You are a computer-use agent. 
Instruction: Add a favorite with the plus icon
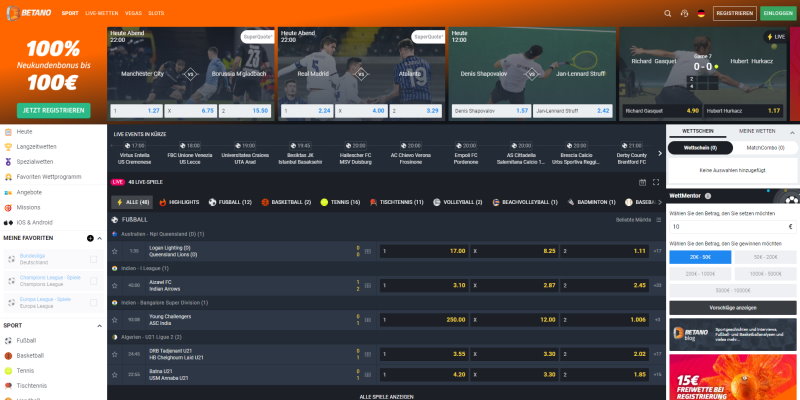[90, 238]
